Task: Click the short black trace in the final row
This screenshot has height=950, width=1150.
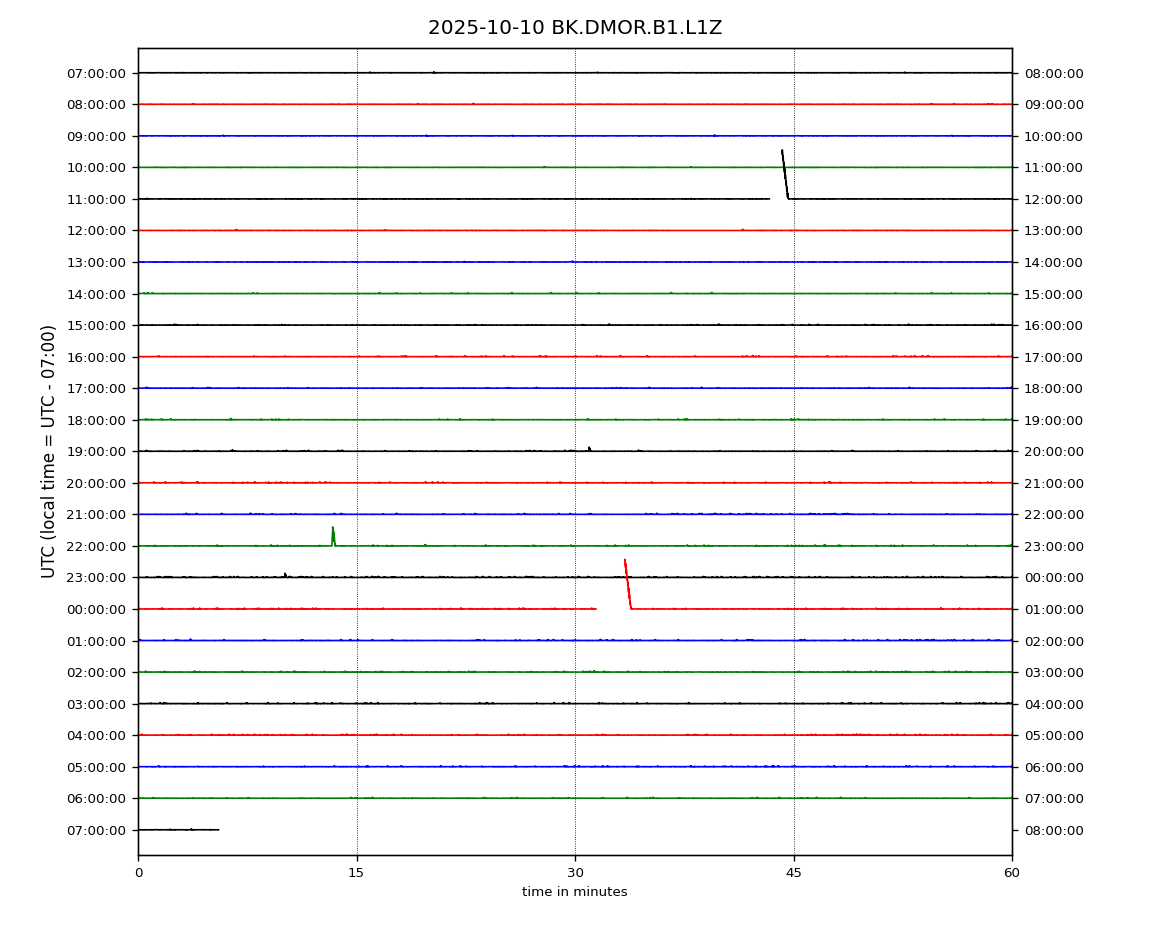Action: point(178,829)
